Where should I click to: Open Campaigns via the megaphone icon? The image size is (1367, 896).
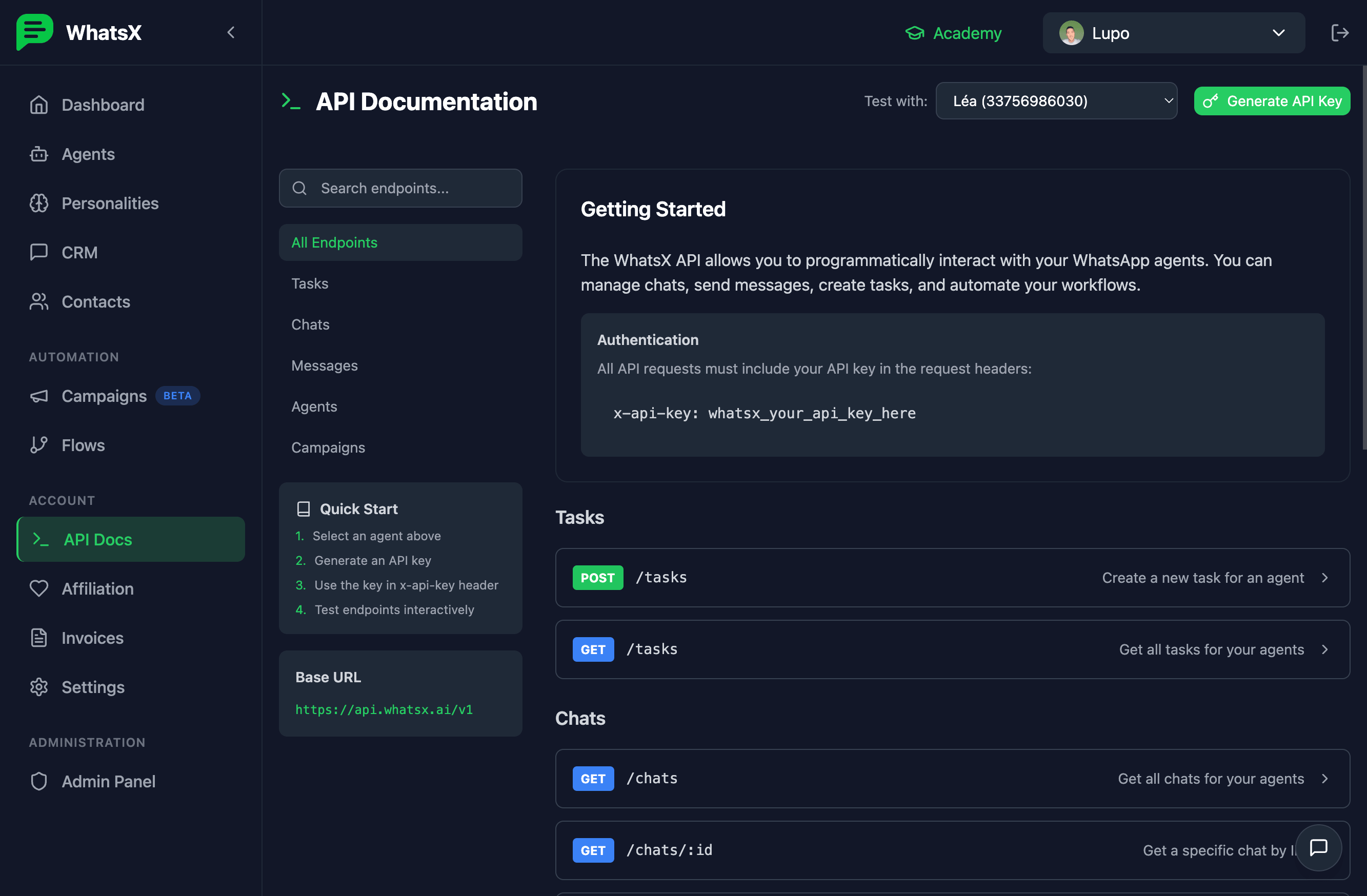coord(39,396)
